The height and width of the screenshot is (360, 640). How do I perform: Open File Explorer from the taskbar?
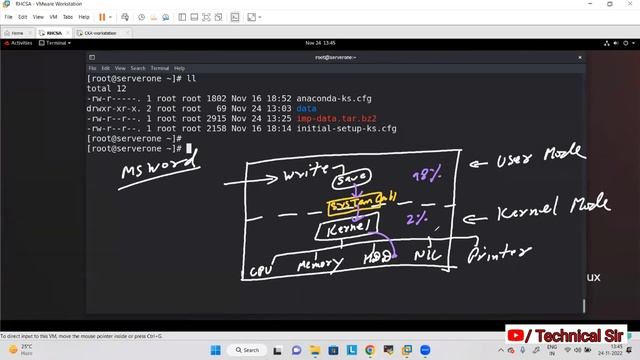[x=315, y=350]
